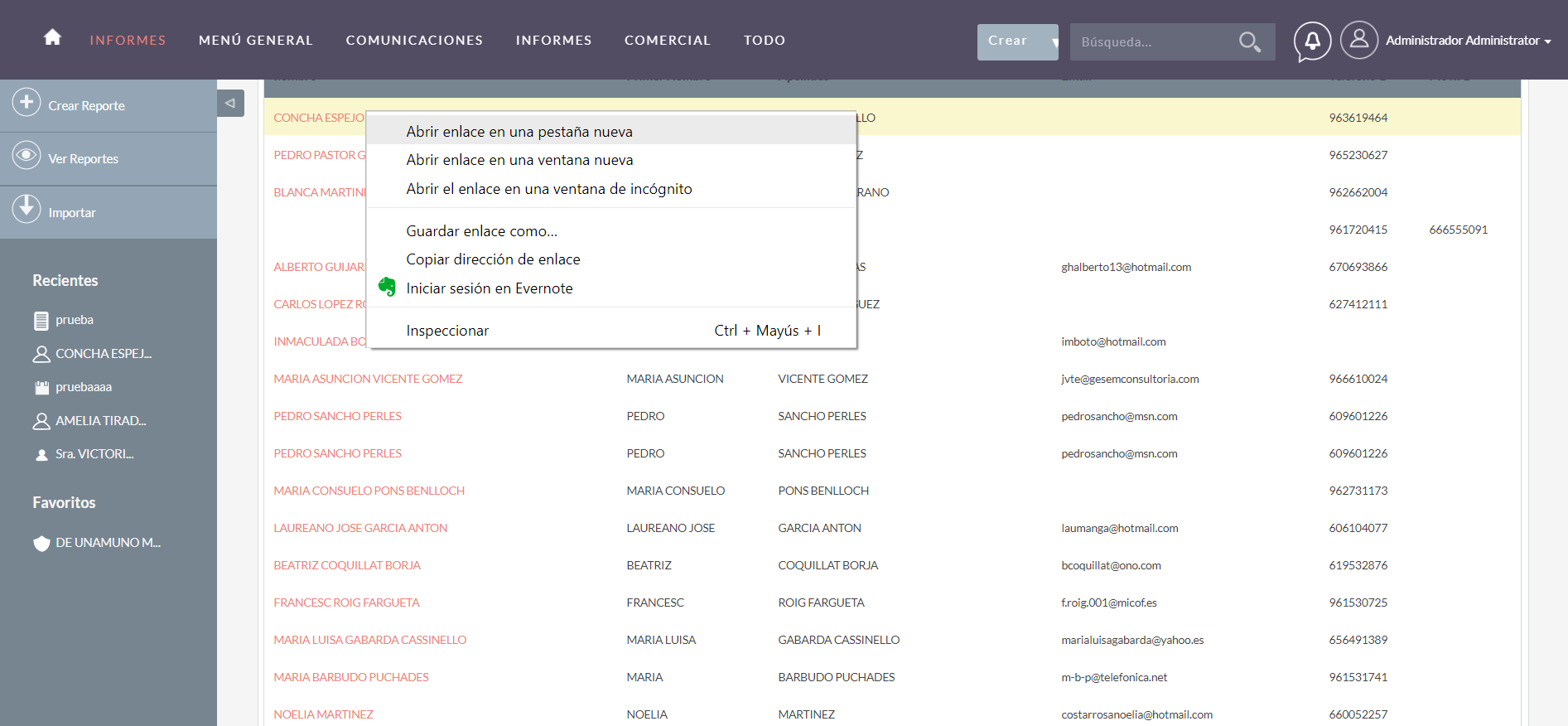
Task: Click Importar in sidebar
Action: coord(72,212)
